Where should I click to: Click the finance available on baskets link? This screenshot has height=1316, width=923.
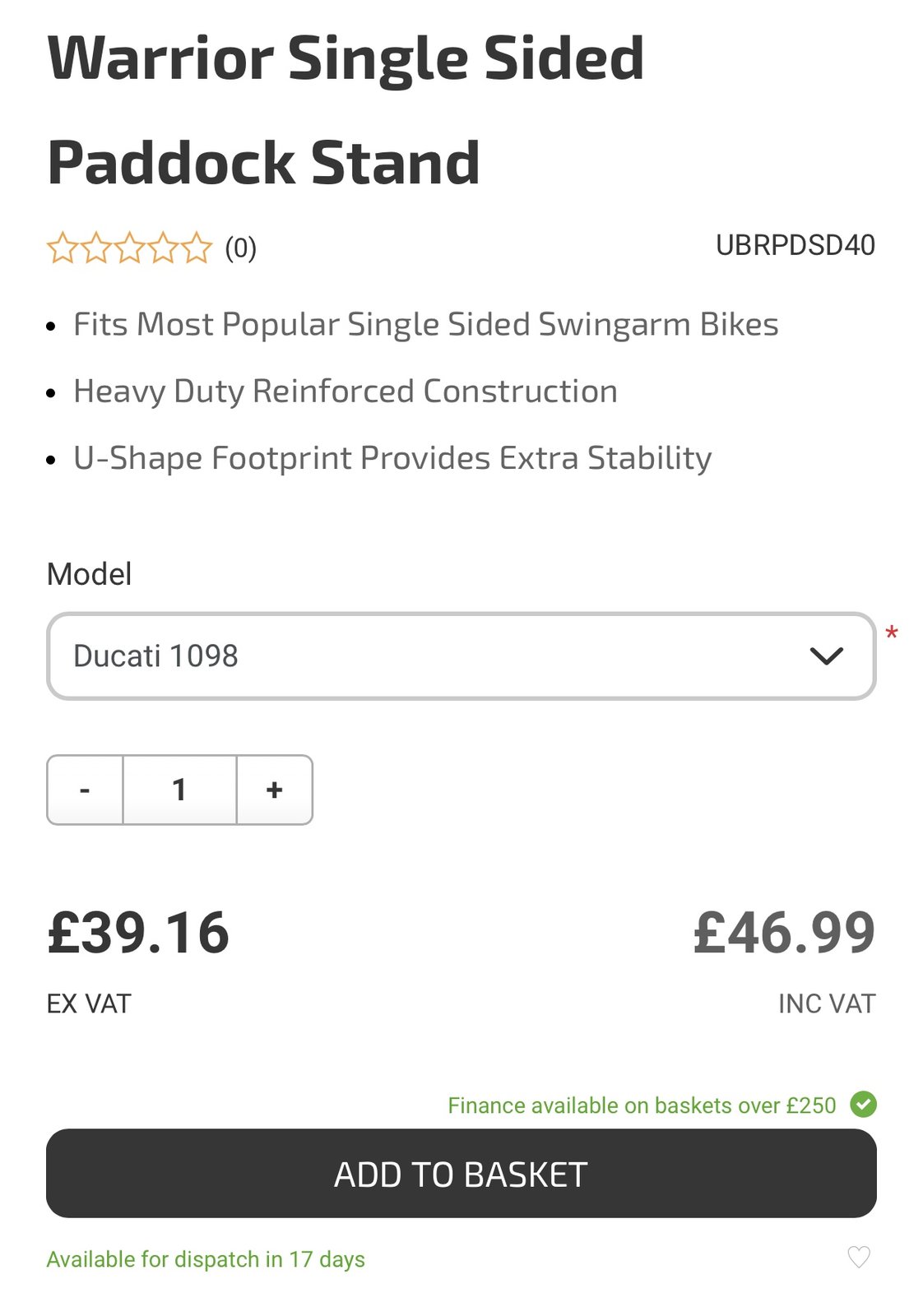[642, 1105]
